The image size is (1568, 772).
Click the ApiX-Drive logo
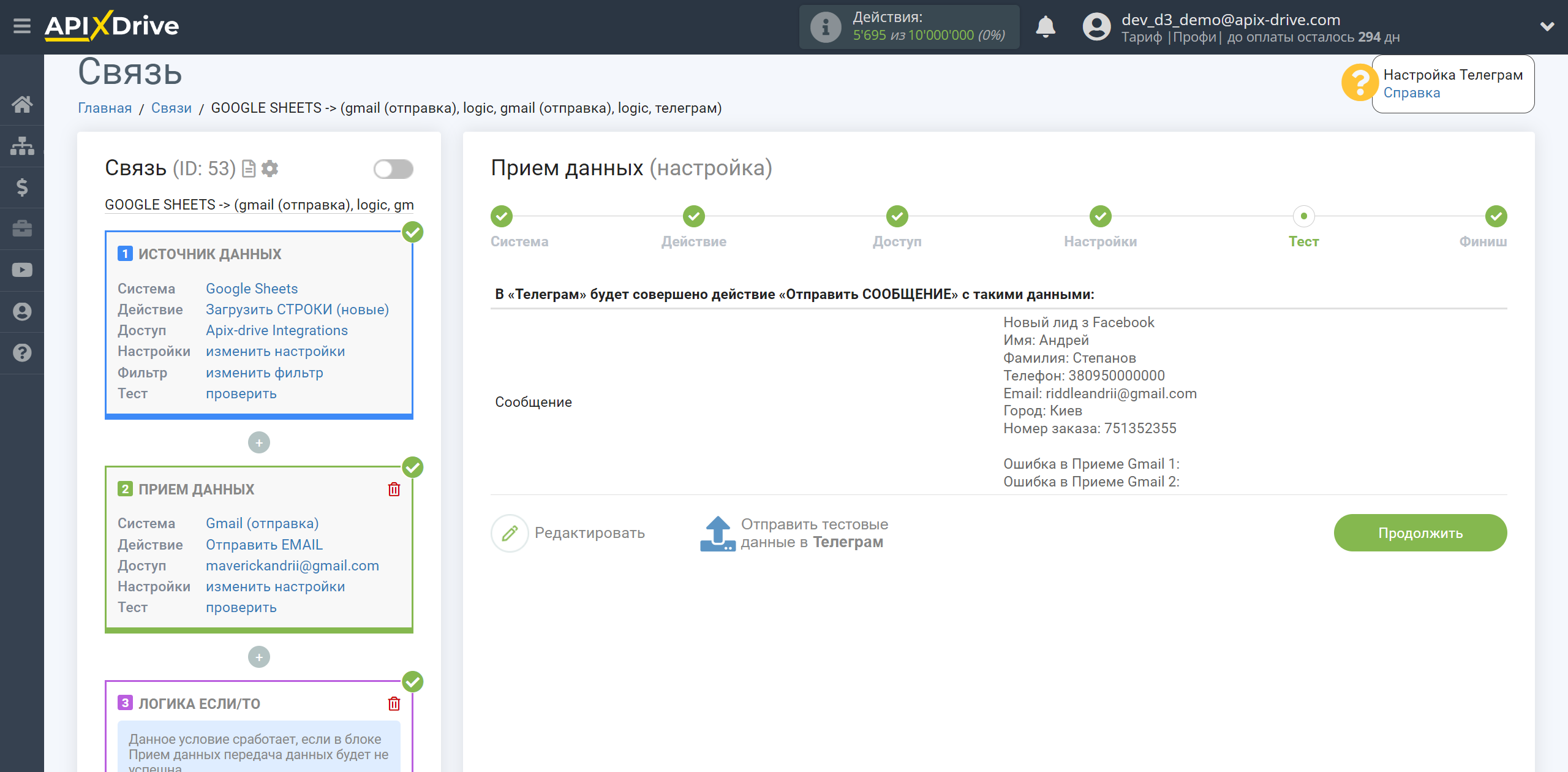[x=112, y=26]
